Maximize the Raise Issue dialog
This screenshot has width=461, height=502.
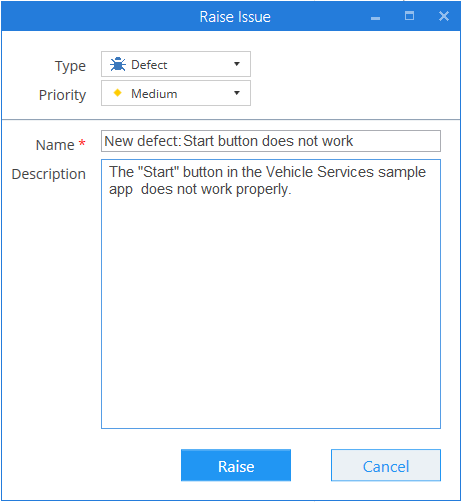pos(409,16)
